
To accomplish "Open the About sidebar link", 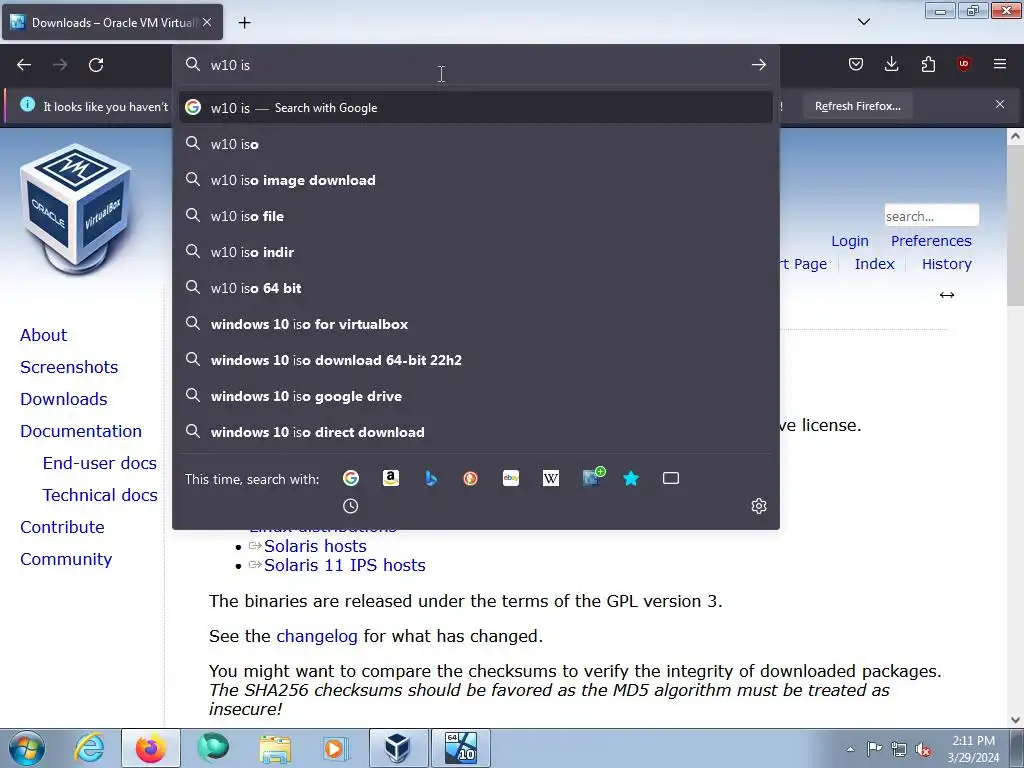I will 43,335.
